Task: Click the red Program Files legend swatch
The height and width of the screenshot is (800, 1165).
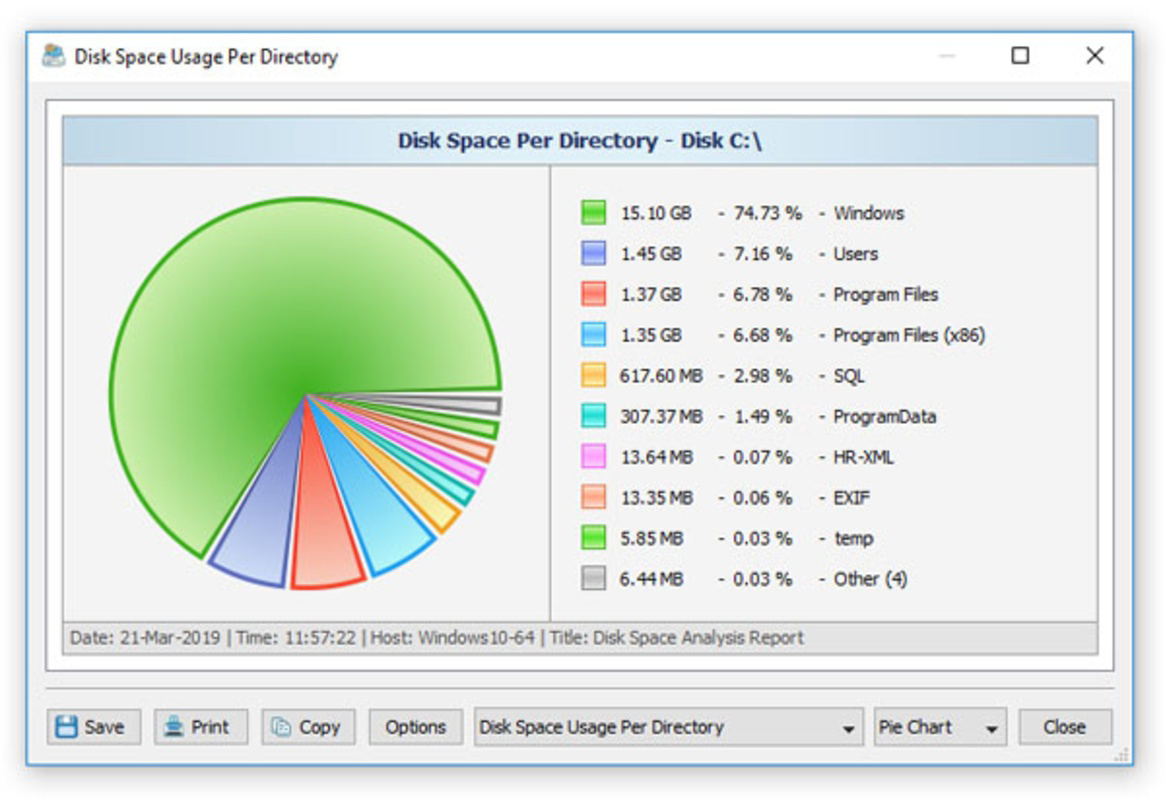Action: (x=593, y=294)
